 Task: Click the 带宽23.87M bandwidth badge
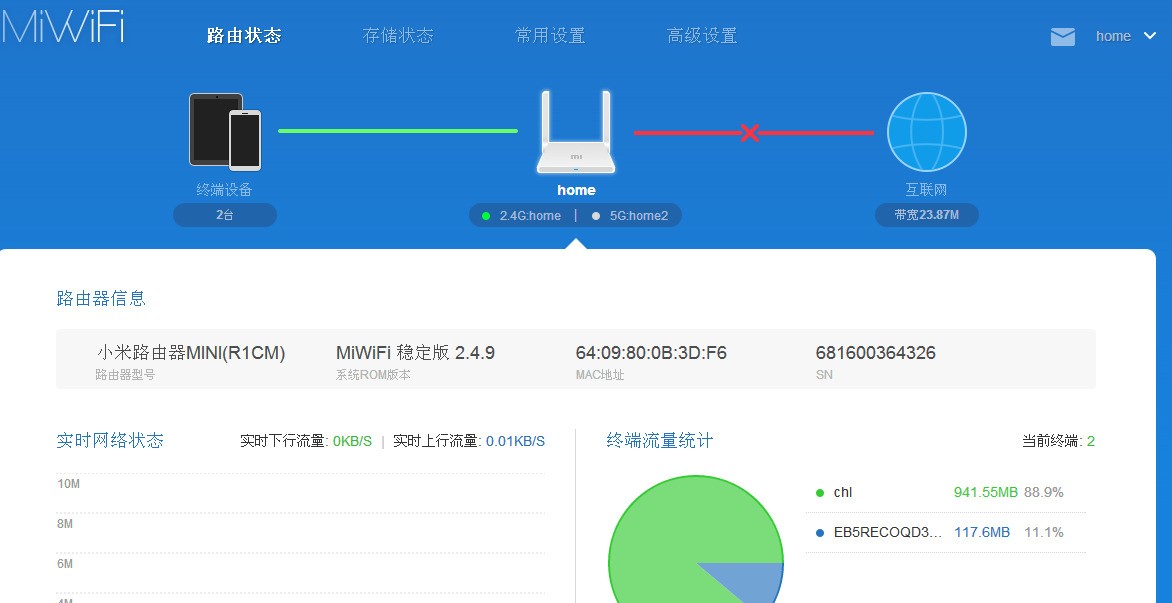pyautogui.click(x=926, y=214)
